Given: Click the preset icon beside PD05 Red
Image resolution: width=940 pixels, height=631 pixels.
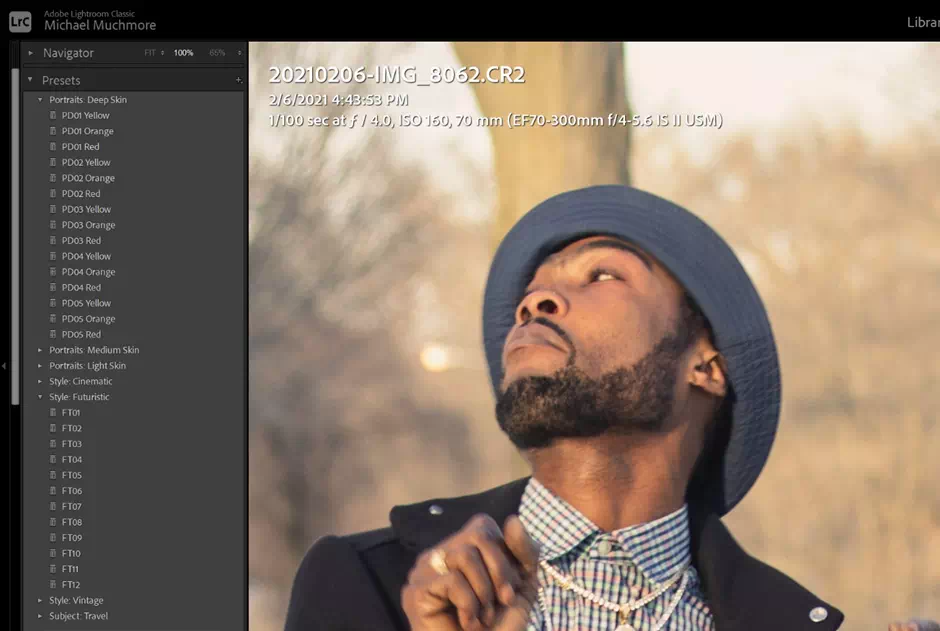Looking at the screenshot, I should pos(53,334).
